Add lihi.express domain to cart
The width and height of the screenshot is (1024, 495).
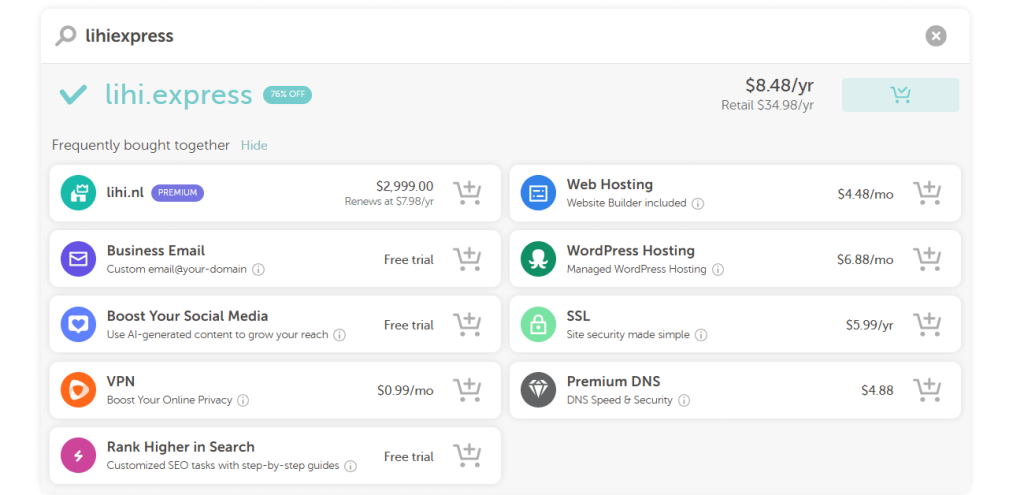(900, 95)
